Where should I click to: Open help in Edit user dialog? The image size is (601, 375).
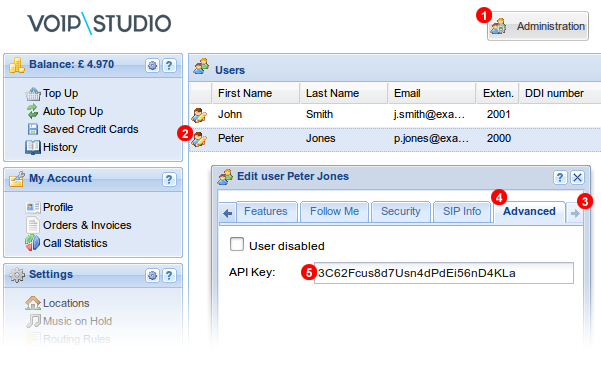click(560, 177)
